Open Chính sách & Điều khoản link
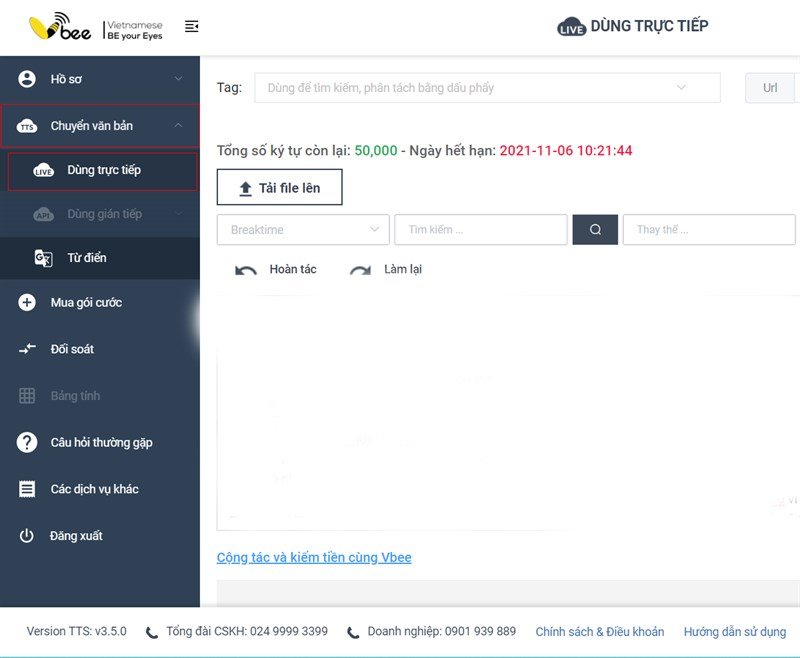Image resolution: width=800 pixels, height=658 pixels. 599,631
